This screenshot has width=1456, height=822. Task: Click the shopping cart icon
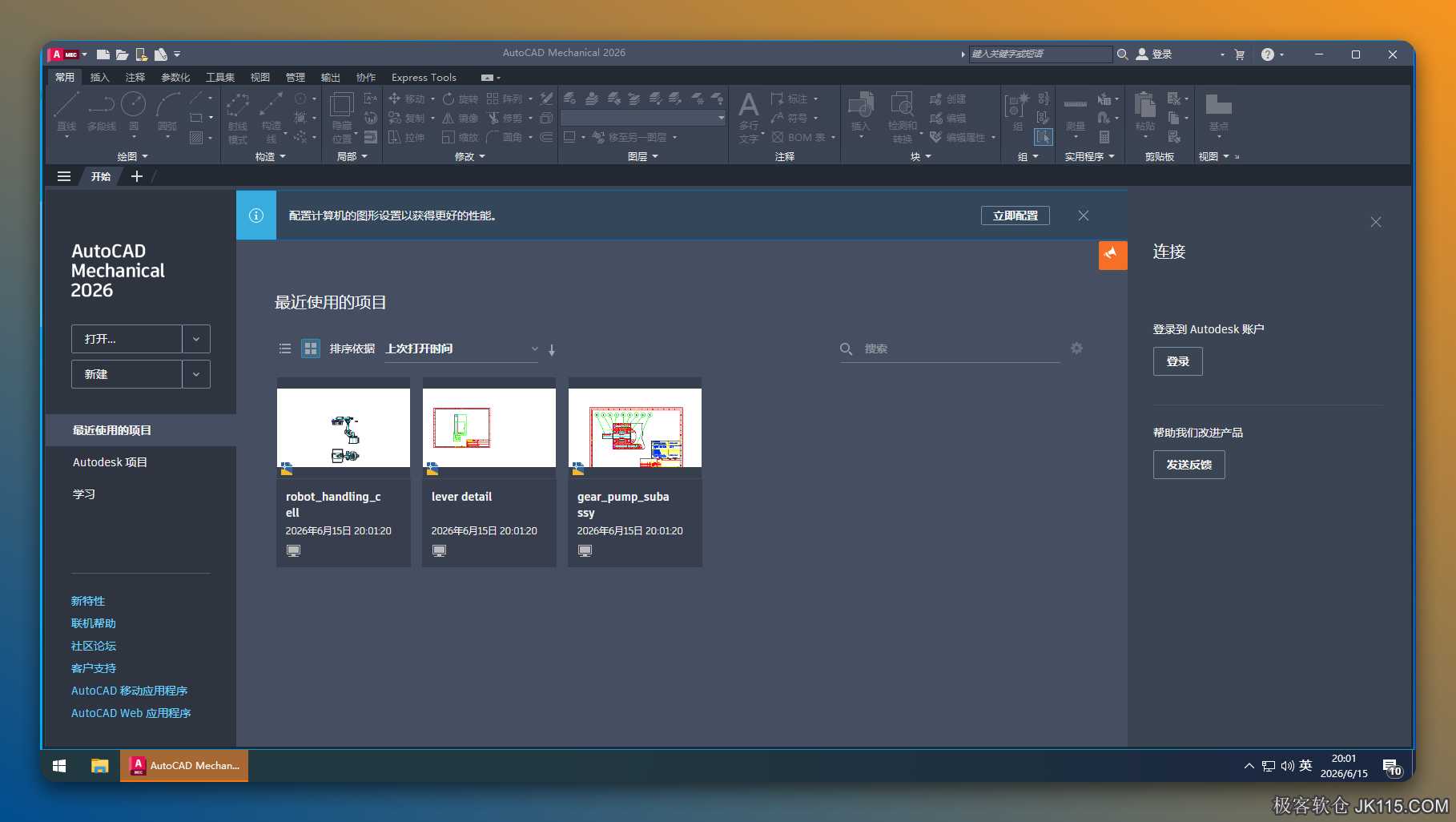pos(1240,54)
